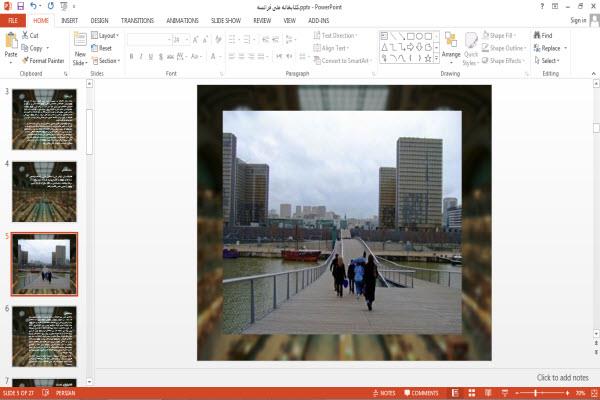Open the Section dropdown
Image resolution: width=600 pixels, height=400 pixels.
tap(106, 60)
